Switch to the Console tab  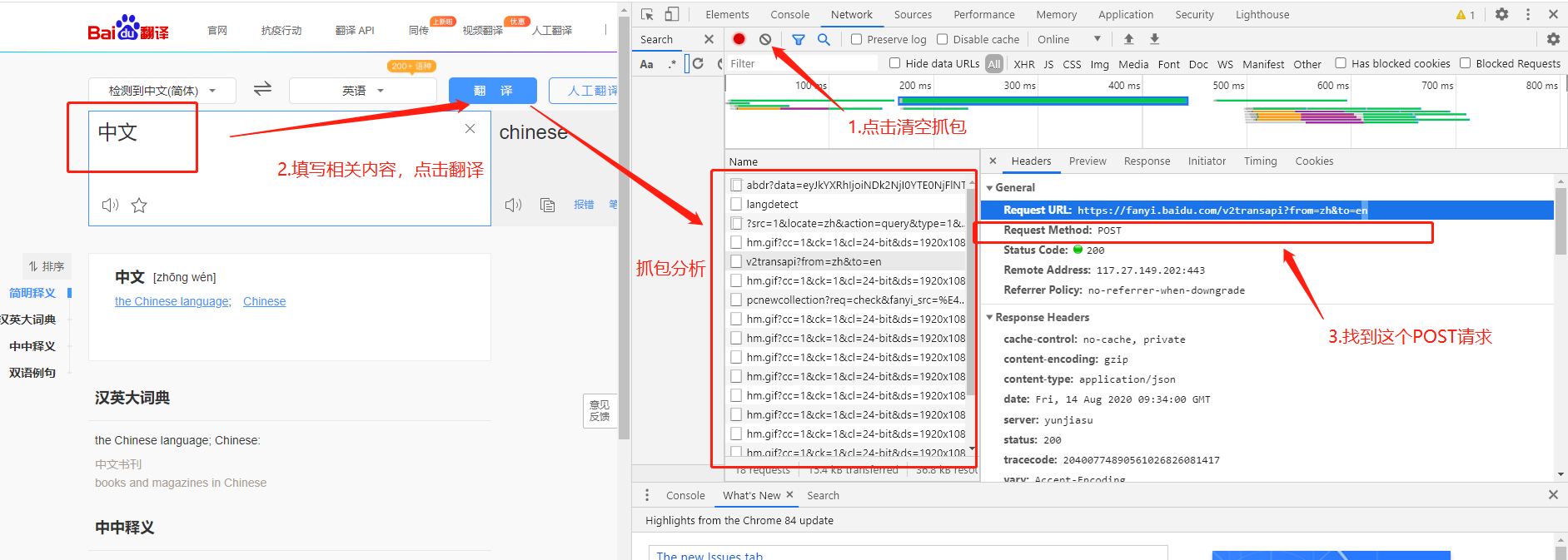pyautogui.click(x=789, y=15)
